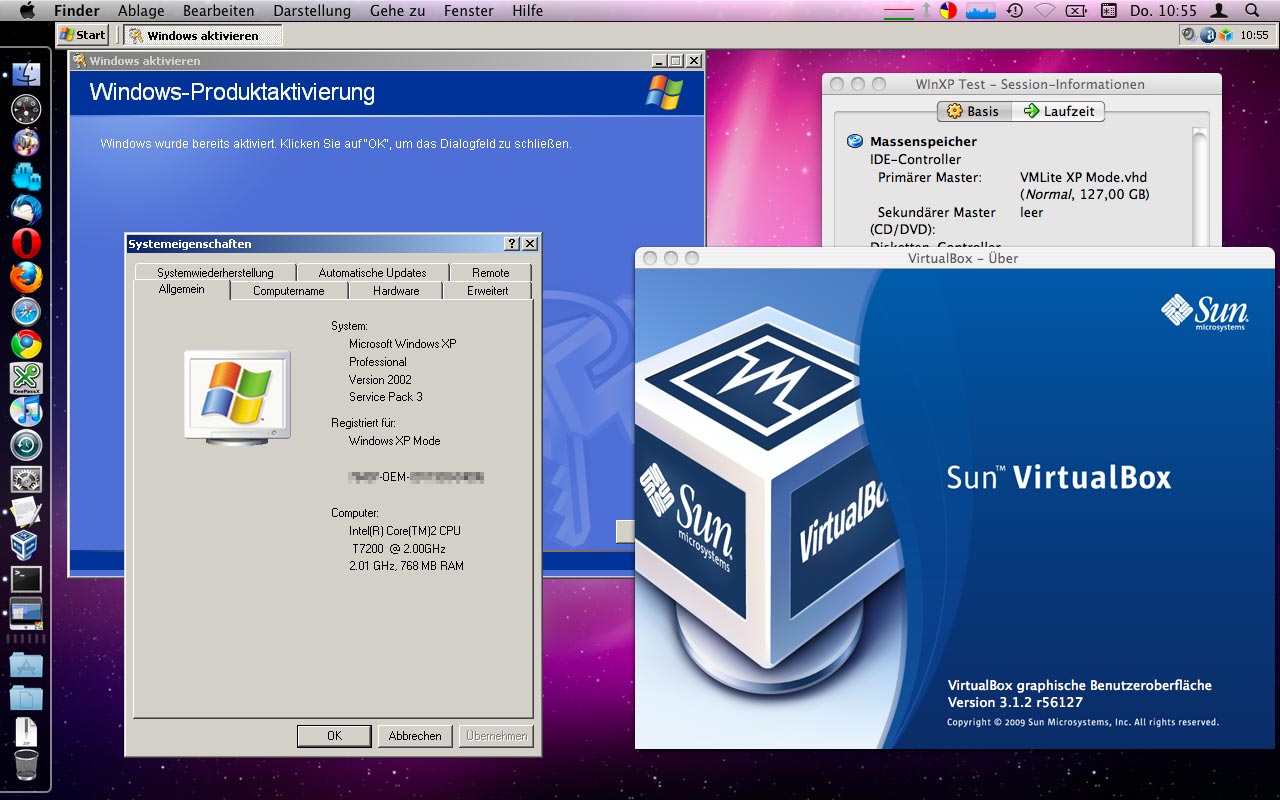Switch to Laufzeit in Session-Informationen
The image size is (1280, 800).
(1058, 111)
